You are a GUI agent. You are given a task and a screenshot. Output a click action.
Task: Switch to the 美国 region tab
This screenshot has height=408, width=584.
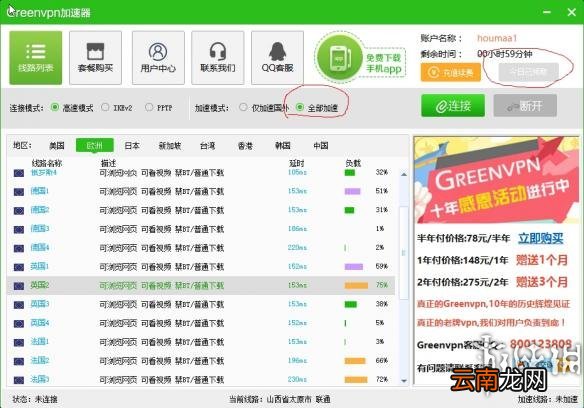(57, 146)
